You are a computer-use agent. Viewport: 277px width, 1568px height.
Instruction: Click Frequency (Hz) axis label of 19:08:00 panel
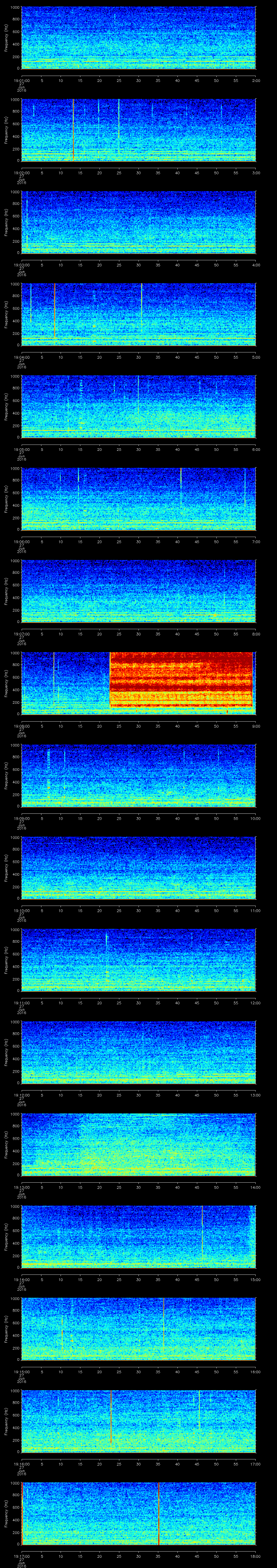click(x=6, y=683)
